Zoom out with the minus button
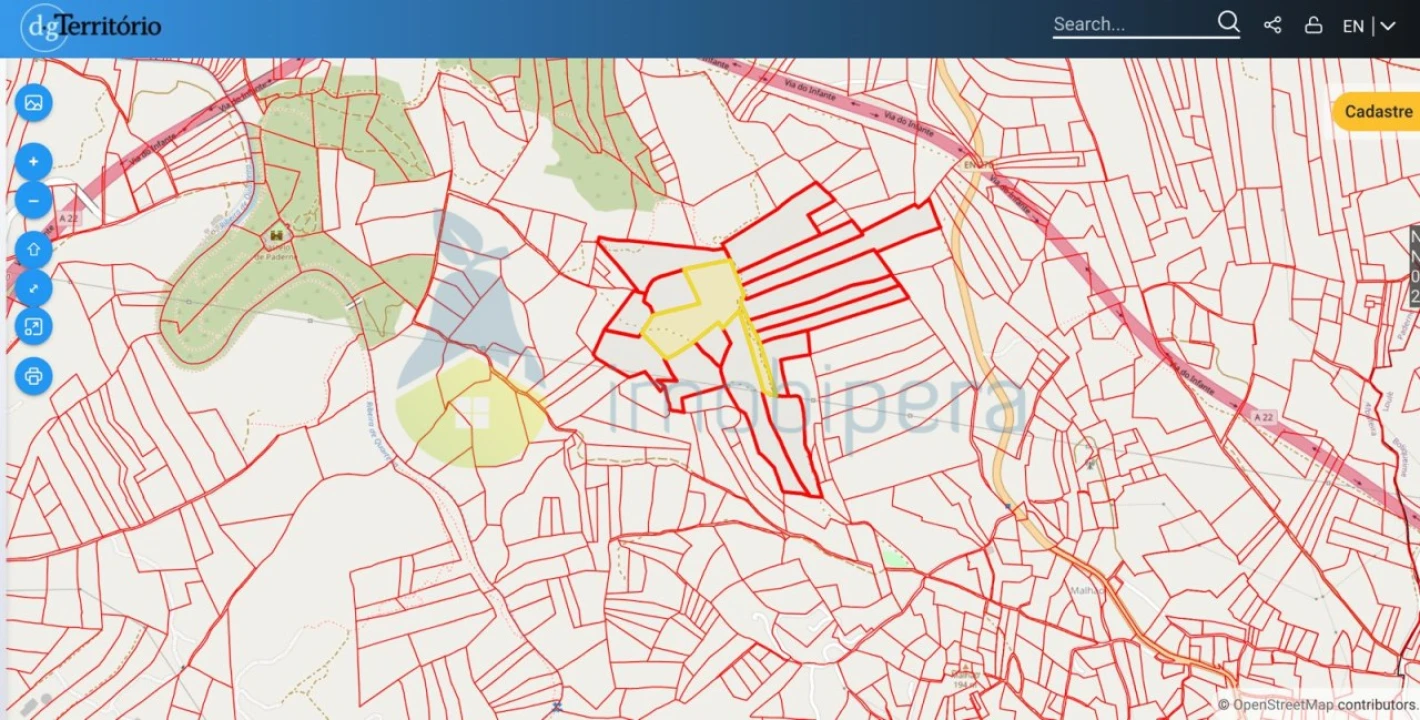Screen dimensions: 1420x720 tap(33, 200)
